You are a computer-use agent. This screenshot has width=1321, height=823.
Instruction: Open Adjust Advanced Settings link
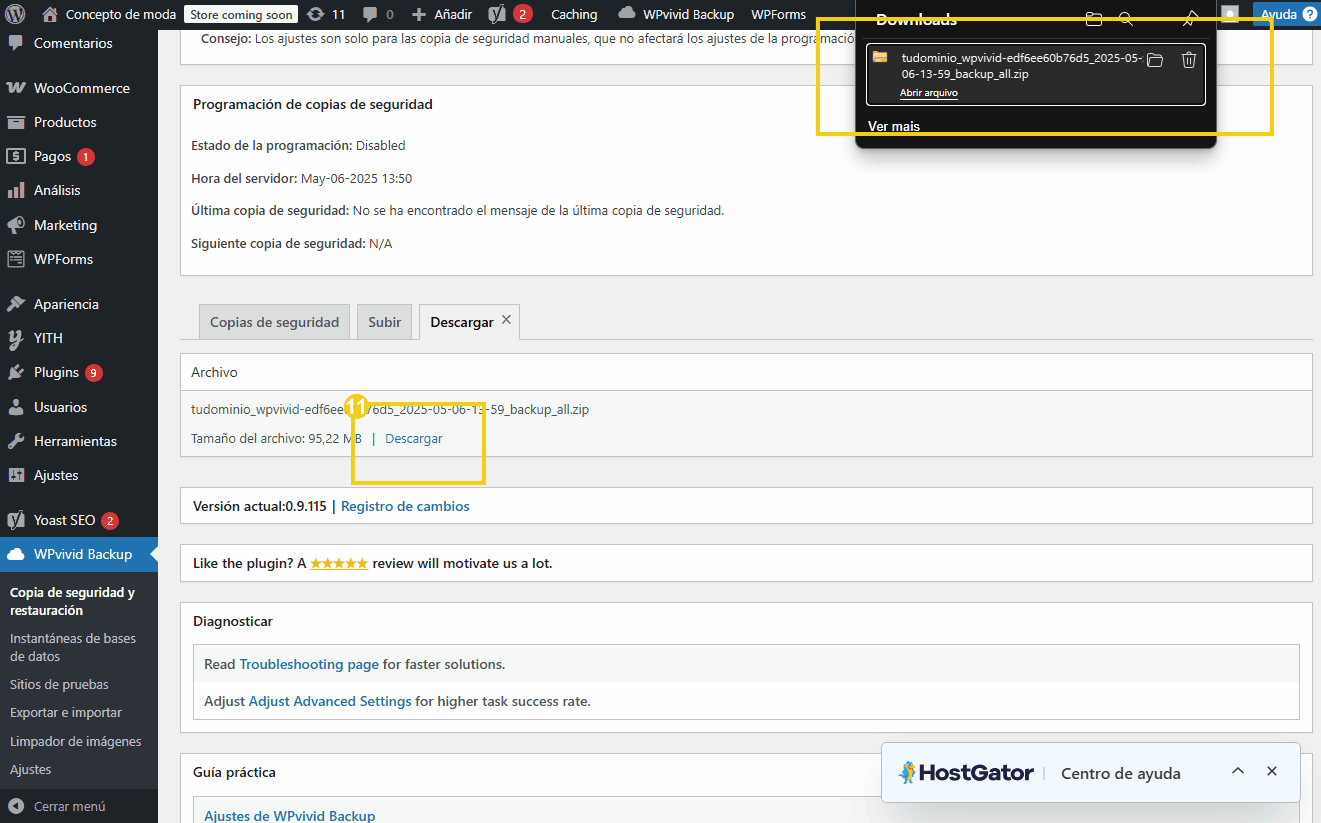pyautogui.click(x=330, y=701)
